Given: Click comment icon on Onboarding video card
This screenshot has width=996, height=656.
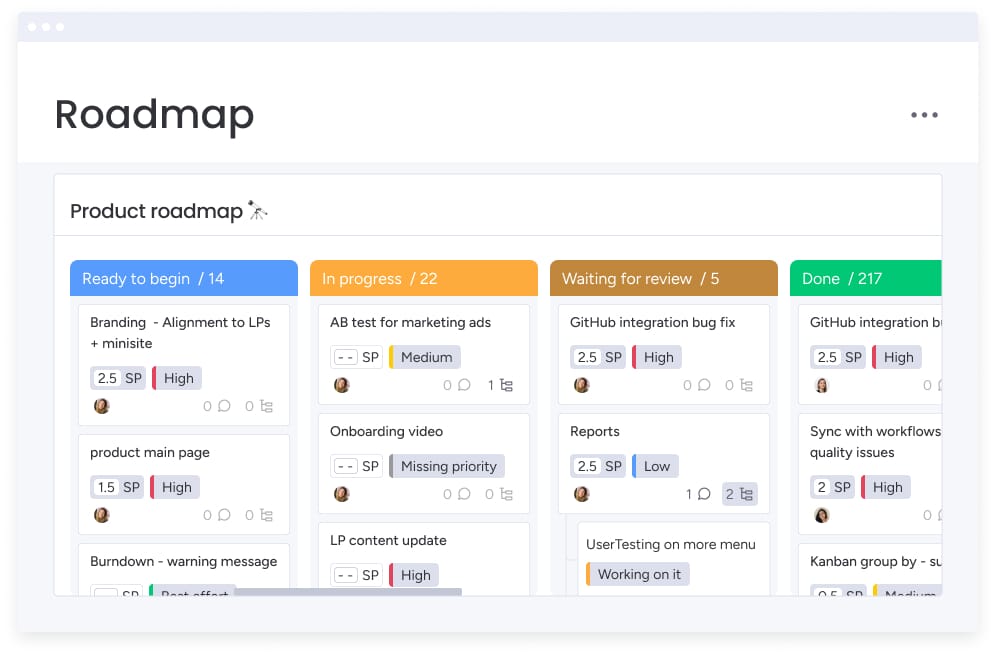Looking at the screenshot, I should [464, 494].
